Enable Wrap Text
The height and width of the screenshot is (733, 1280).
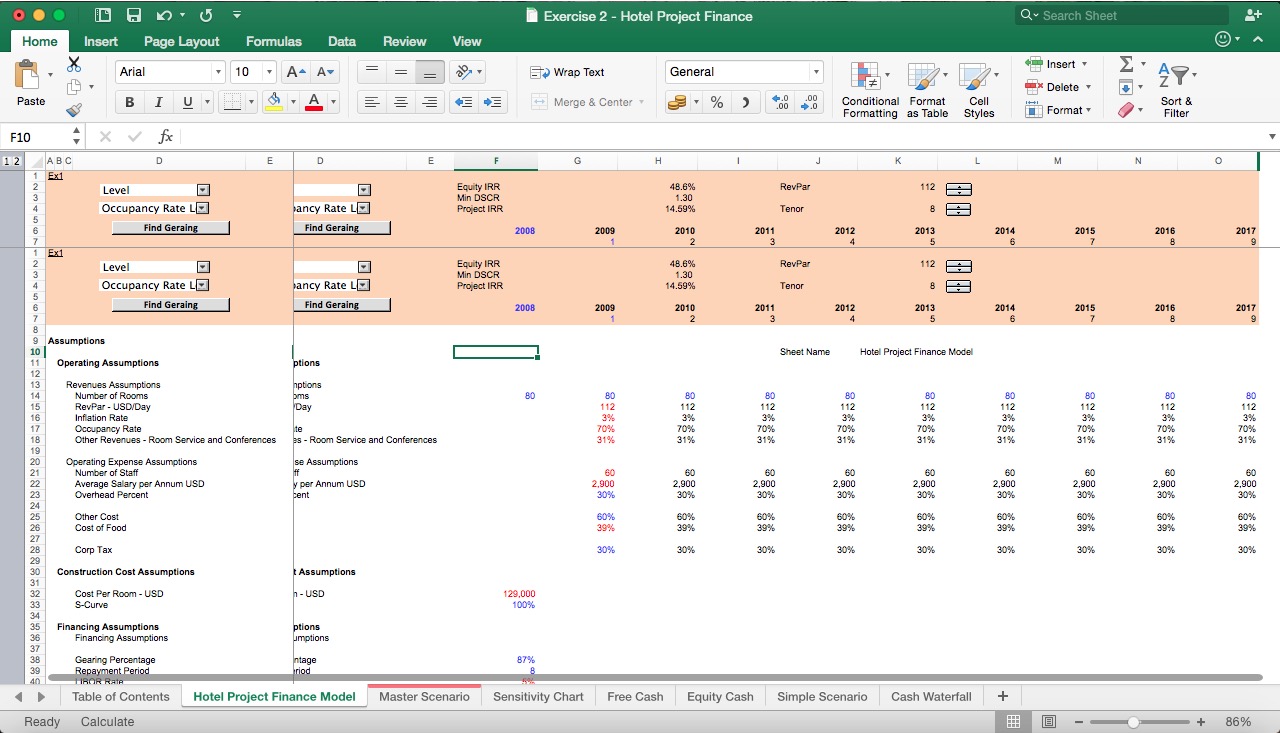coord(571,72)
